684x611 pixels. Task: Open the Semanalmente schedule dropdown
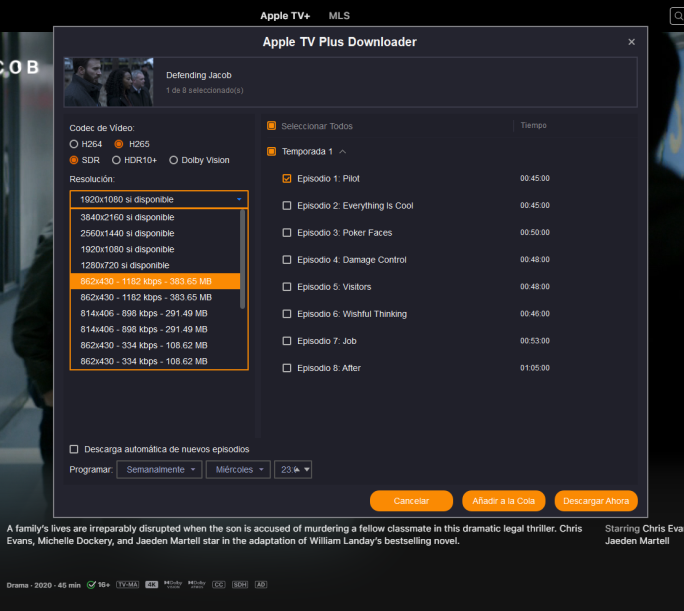tap(158, 469)
